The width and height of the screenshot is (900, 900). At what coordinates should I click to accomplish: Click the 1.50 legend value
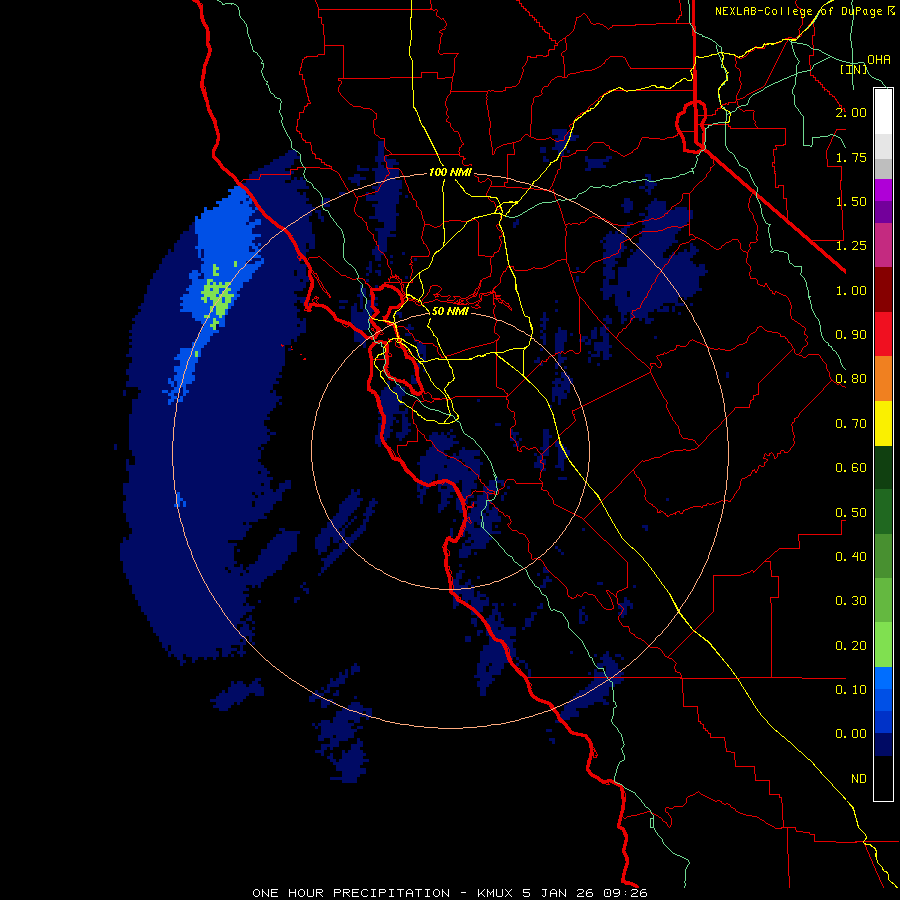pyautogui.click(x=851, y=201)
